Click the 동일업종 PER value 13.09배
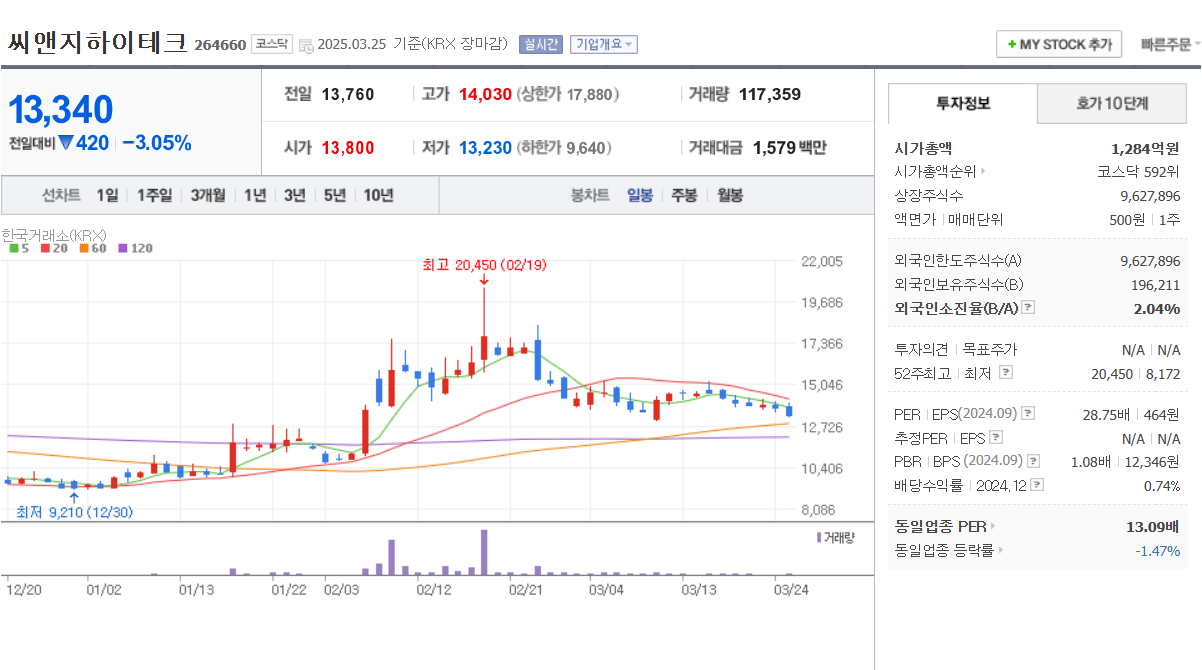 (1153, 526)
